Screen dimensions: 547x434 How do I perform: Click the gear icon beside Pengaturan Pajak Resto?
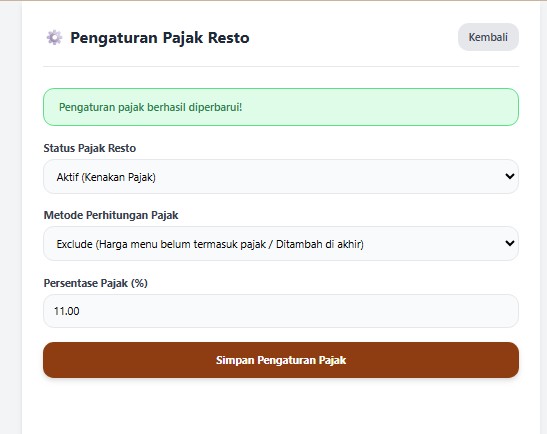54,37
